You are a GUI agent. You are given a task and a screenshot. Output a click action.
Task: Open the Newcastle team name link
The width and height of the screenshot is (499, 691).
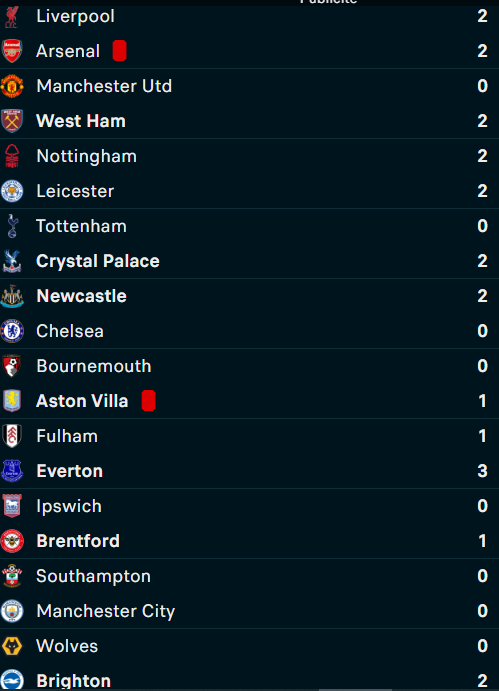[x=82, y=296]
